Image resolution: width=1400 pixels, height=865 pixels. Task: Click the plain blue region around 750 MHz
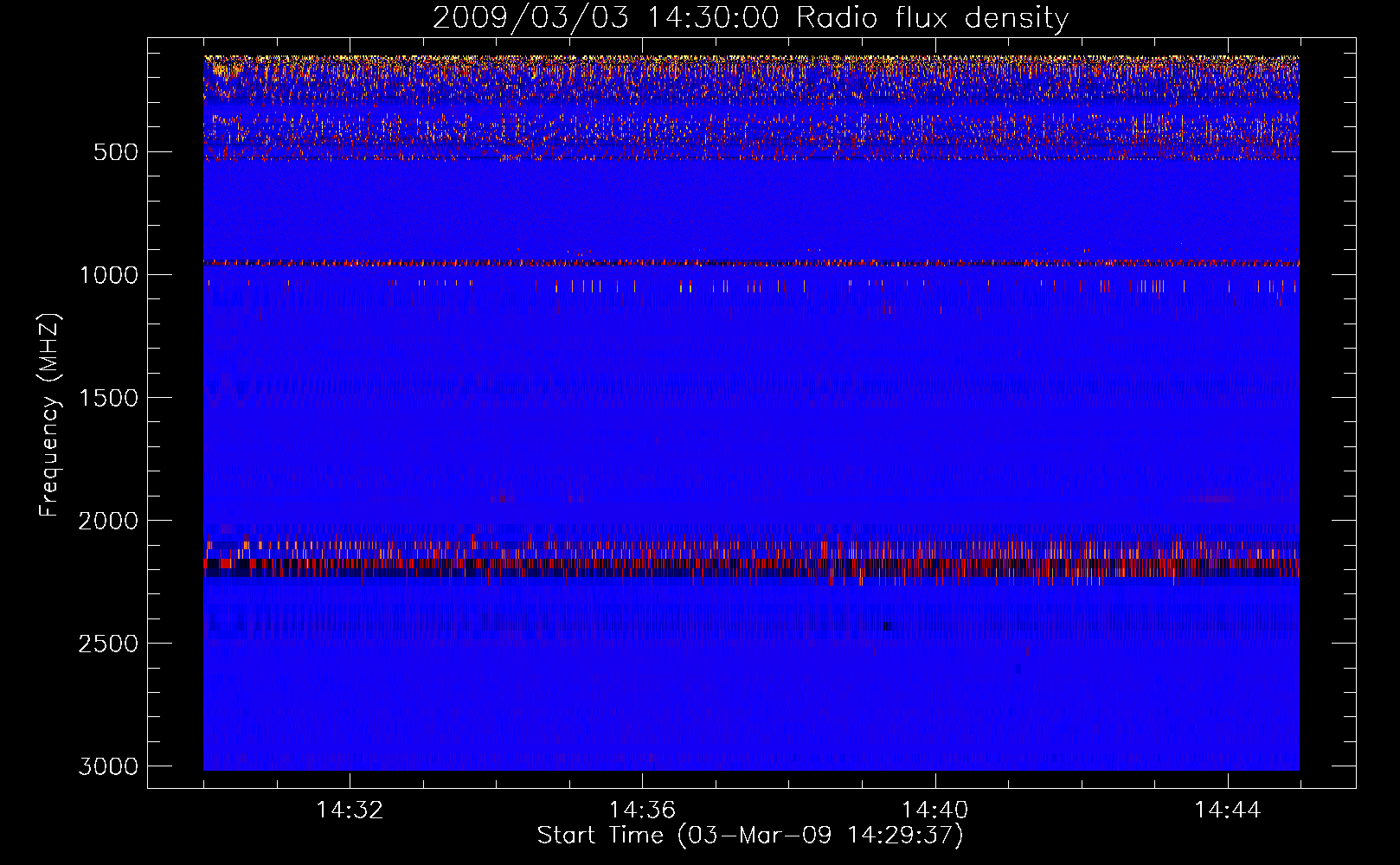click(x=751, y=212)
